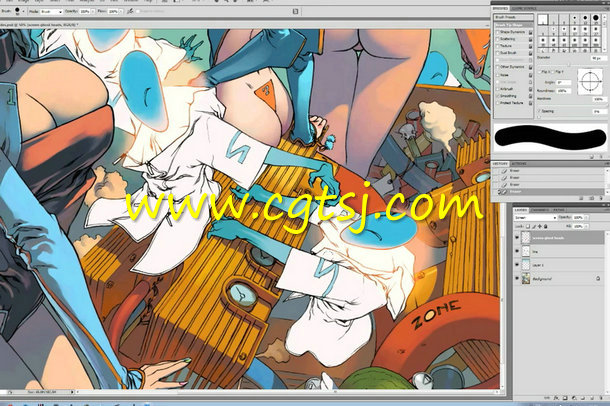Create new brush icon below stroke preview
Viewport: 610px width, 406px height.
pos(593,157)
